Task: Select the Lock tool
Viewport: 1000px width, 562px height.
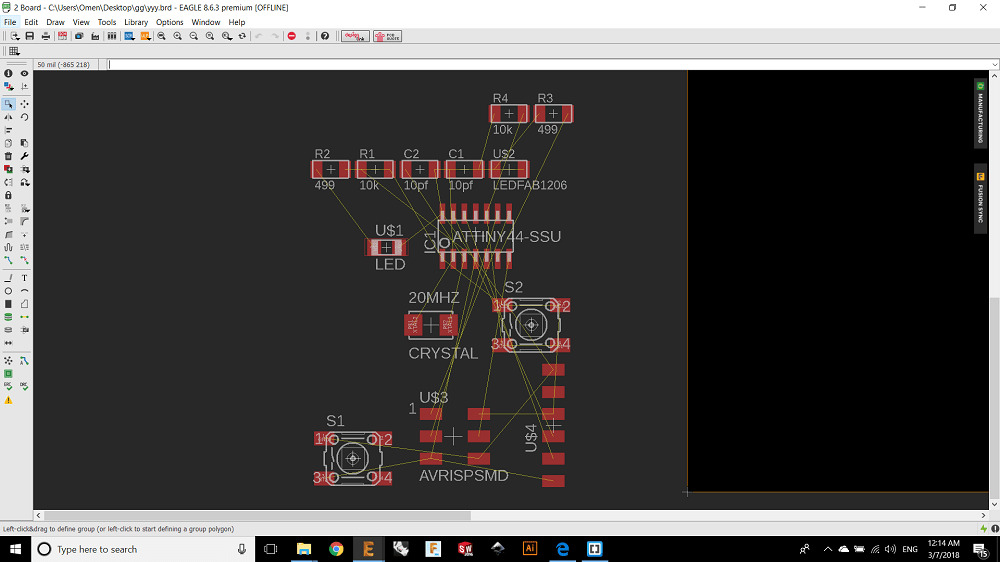Action: coord(8,195)
